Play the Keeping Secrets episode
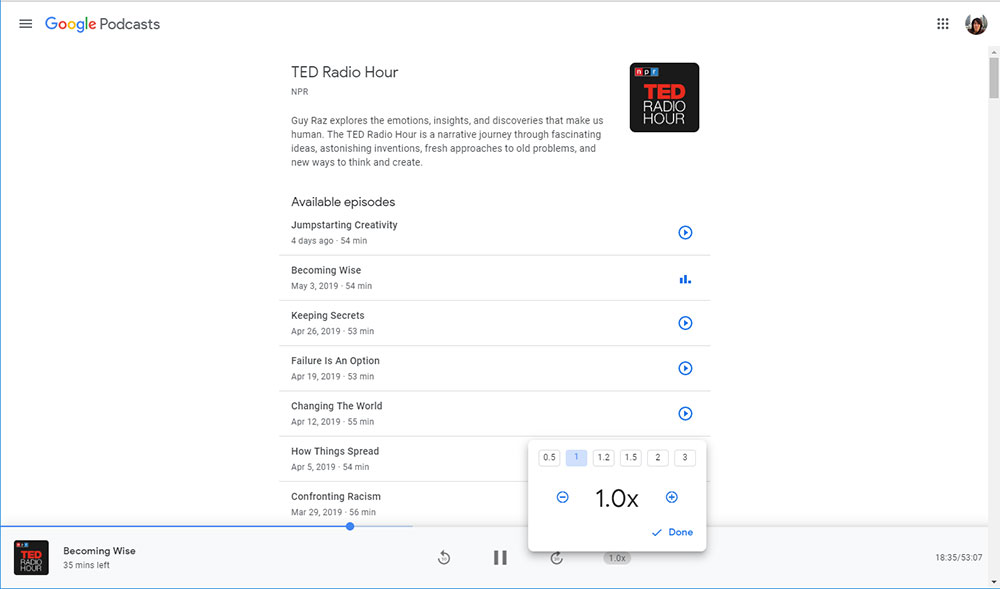1000x589 pixels. (x=685, y=323)
